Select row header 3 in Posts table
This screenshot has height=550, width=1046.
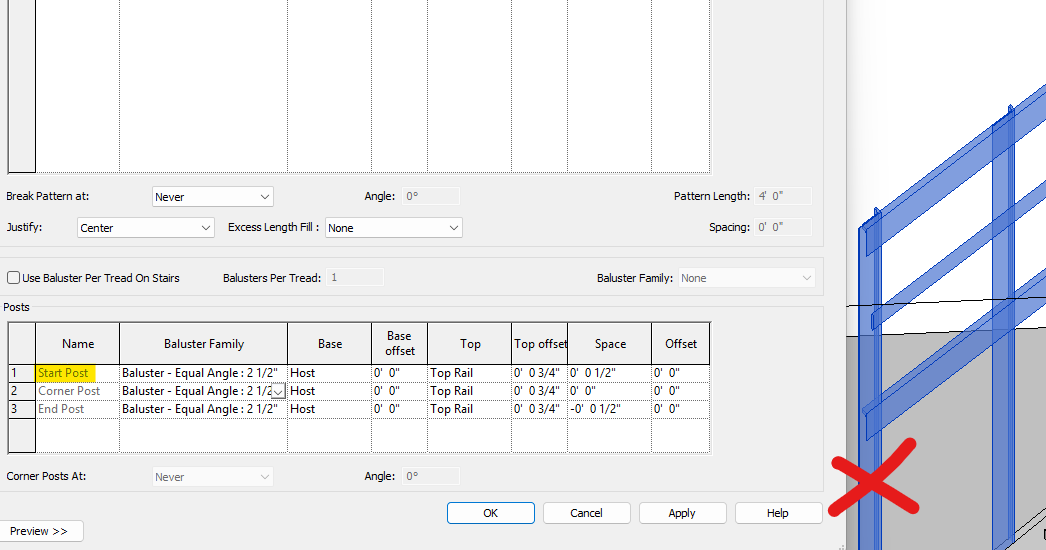[22, 409]
